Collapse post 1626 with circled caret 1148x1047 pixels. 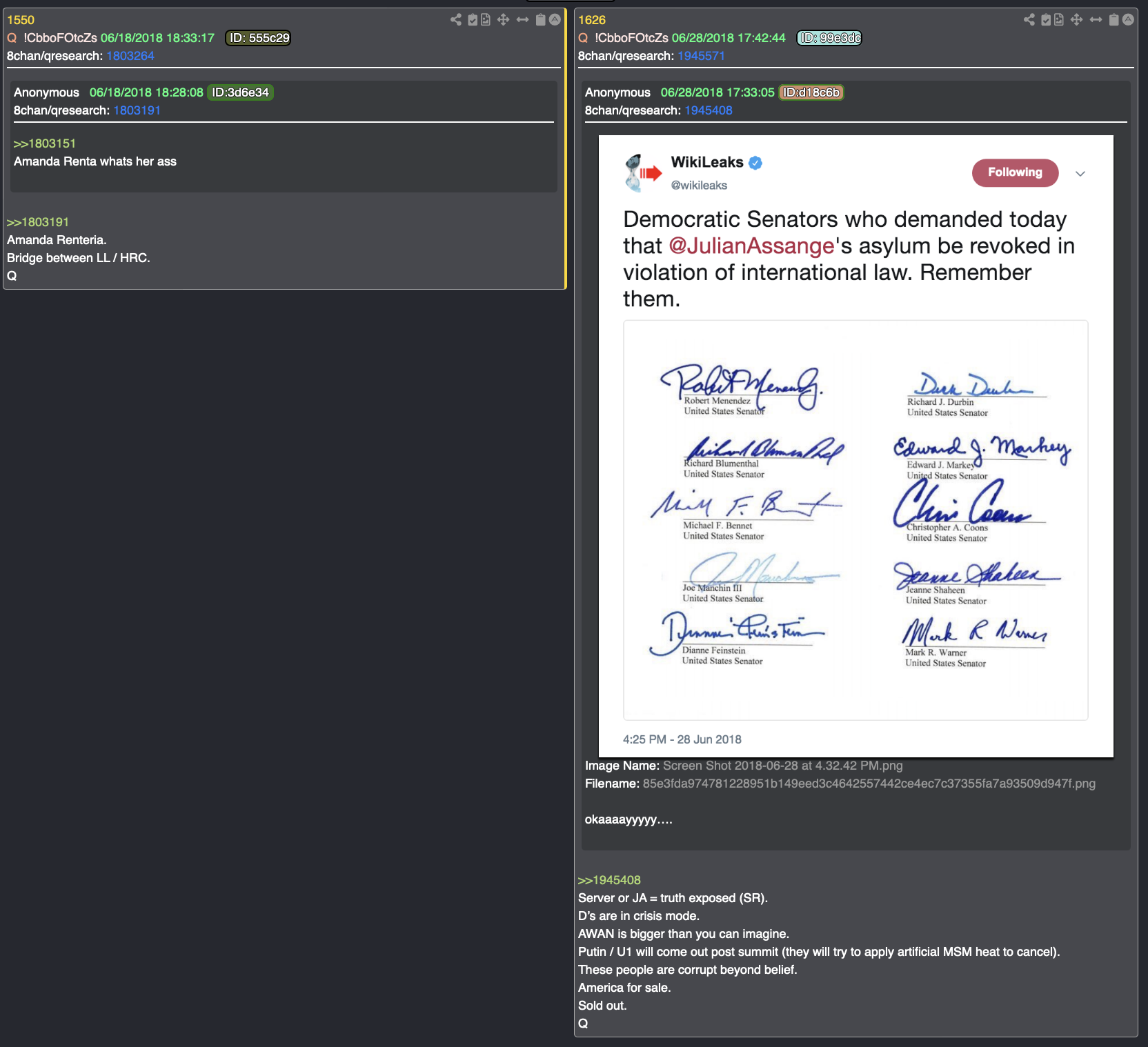1128,20
